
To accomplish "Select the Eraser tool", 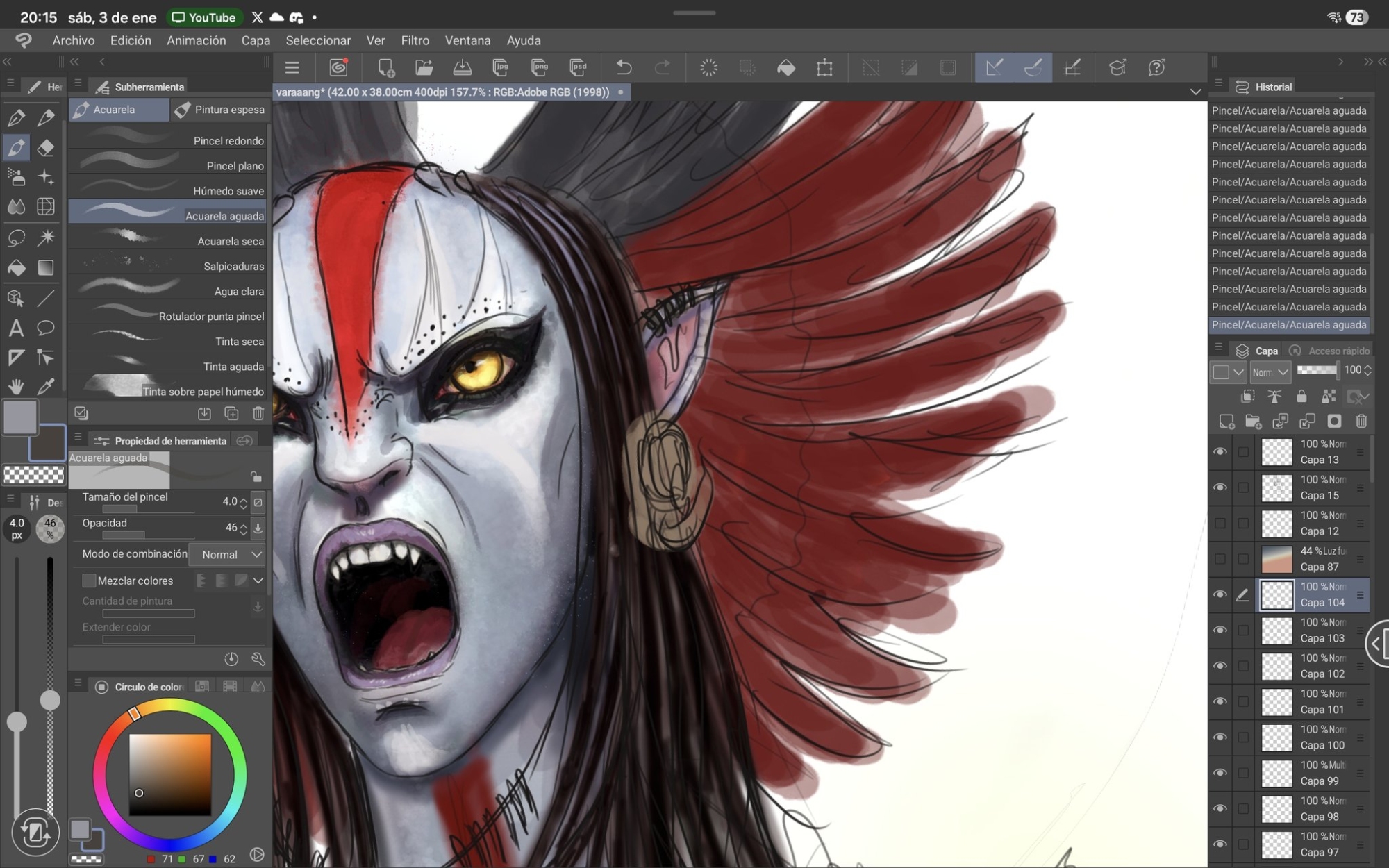I will pos(46,147).
